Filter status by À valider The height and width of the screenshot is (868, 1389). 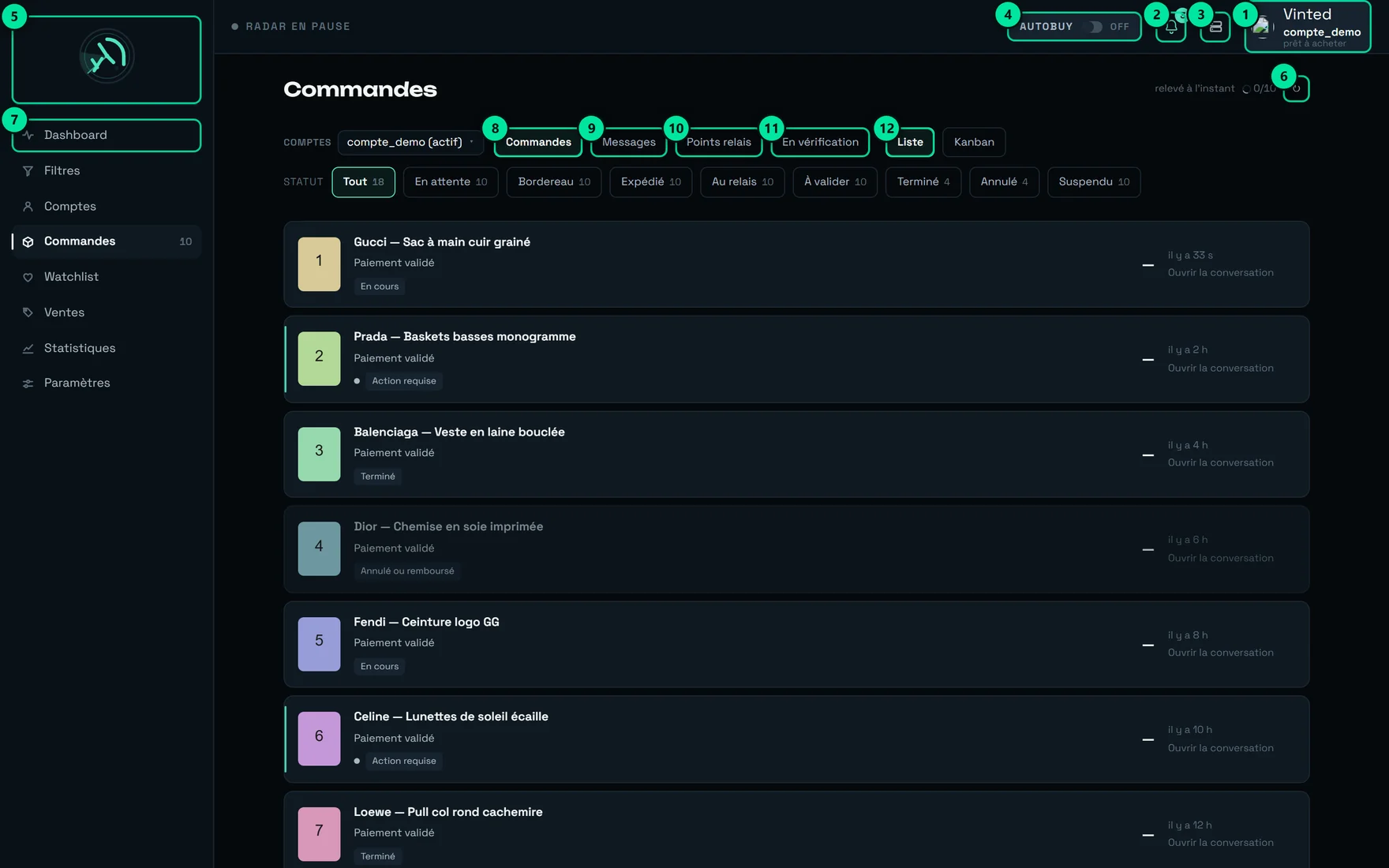(x=835, y=182)
